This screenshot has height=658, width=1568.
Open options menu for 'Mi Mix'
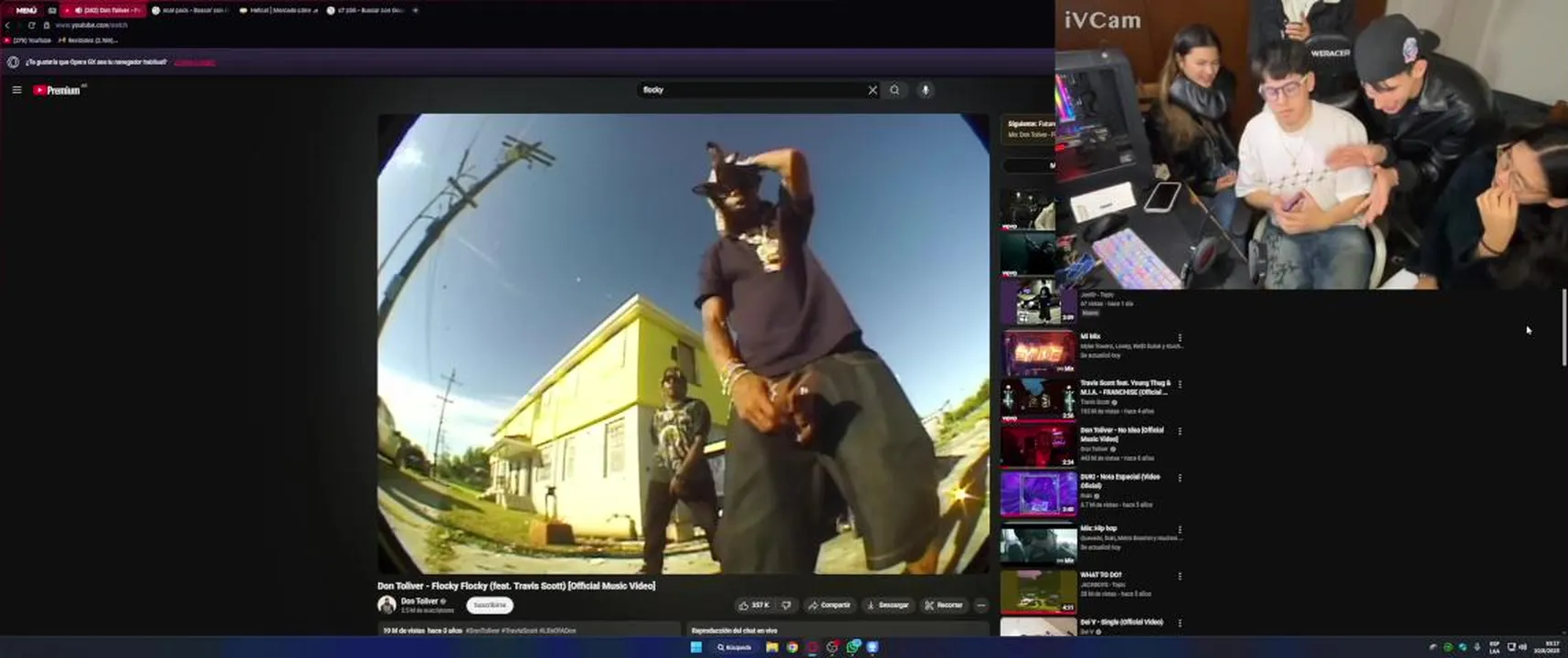1180,338
